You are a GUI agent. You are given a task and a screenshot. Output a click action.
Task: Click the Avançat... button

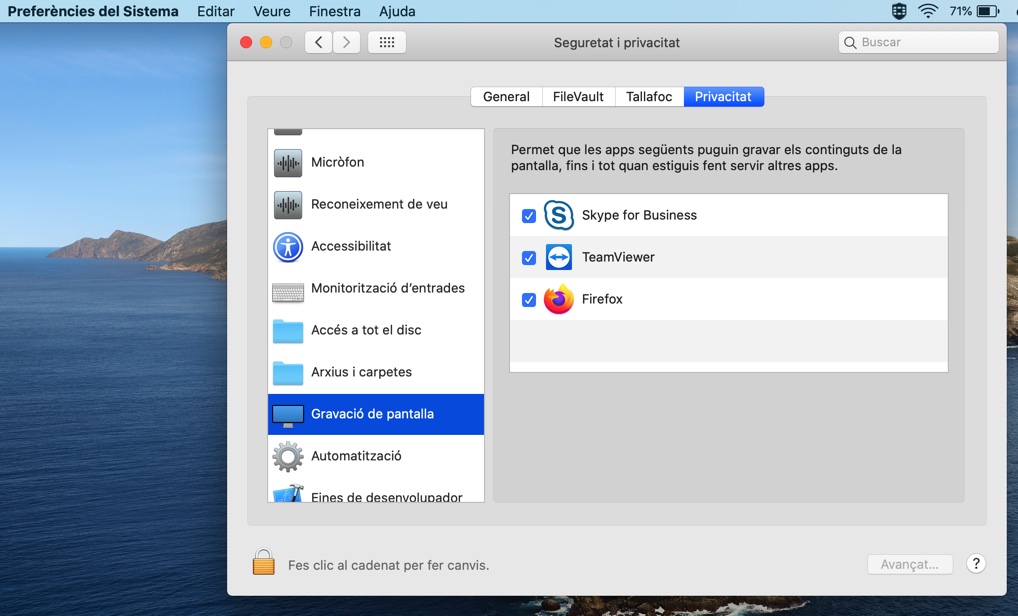[909, 564]
